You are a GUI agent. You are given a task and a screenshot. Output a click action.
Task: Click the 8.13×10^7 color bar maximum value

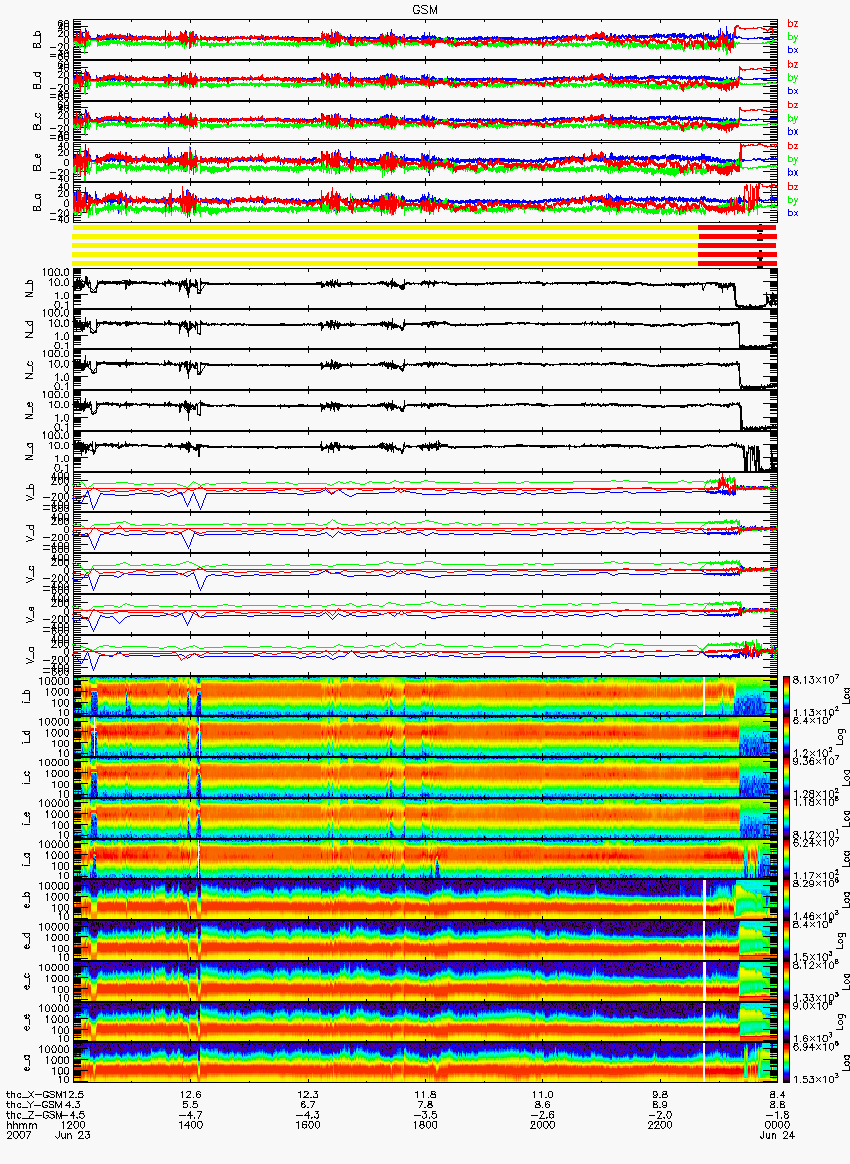(814, 681)
